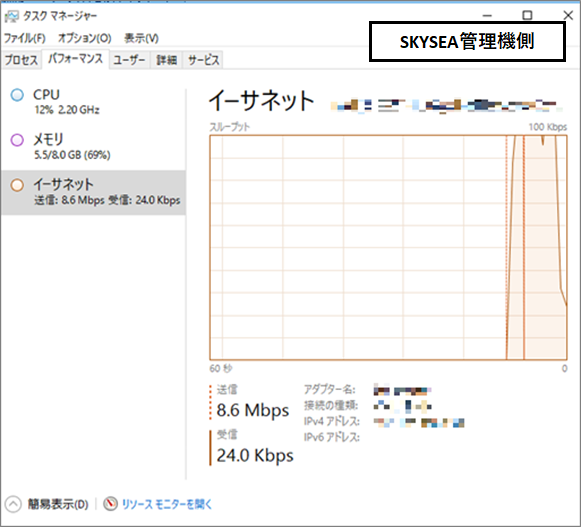The height and width of the screenshot is (527, 581).
Task: Select the CPU 12% 2.20 GHz entry
Action: click(x=93, y=102)
